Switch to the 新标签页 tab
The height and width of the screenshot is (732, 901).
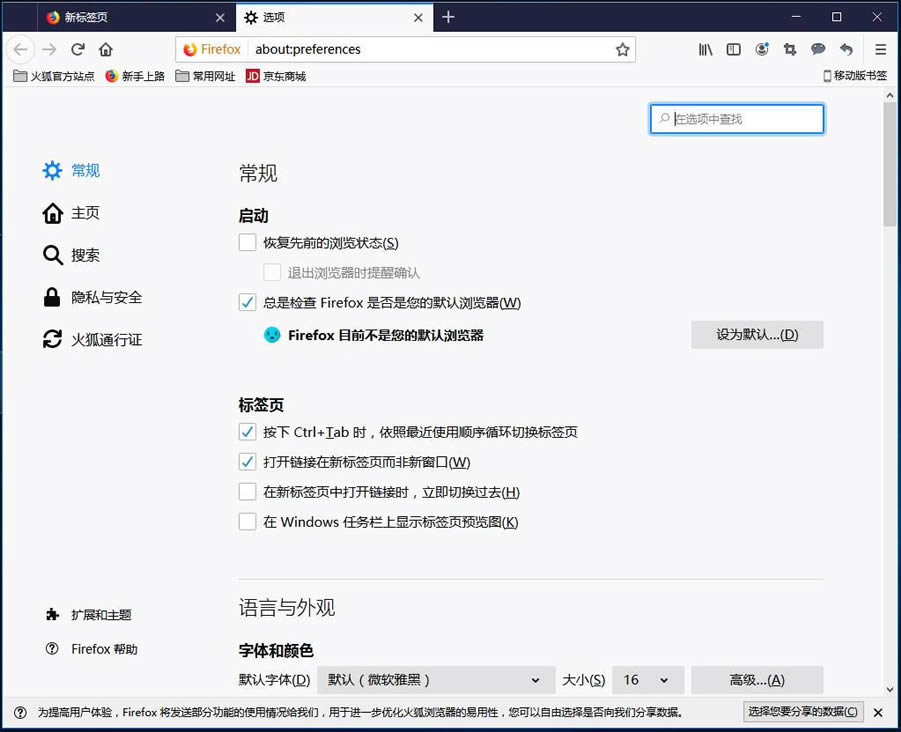[135, 17]
